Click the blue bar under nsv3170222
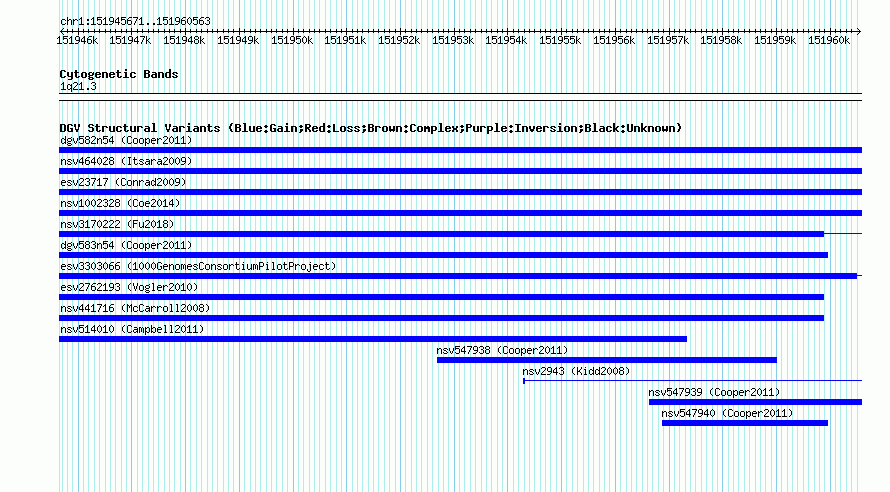The image size is (890, 492). 442,234
